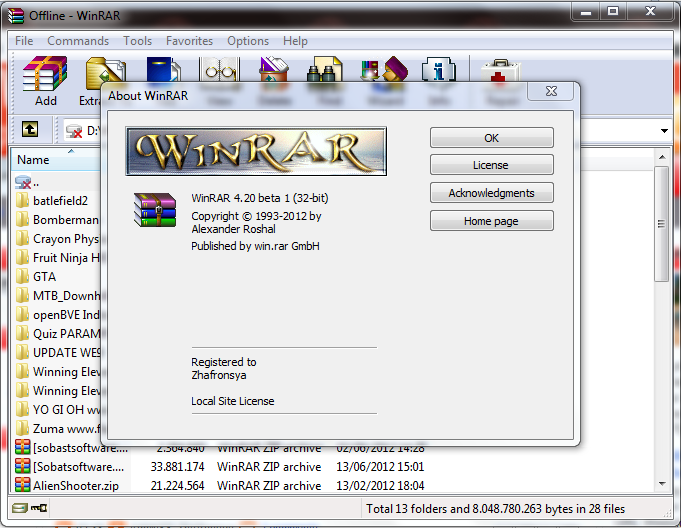The height and width of the screenshot is (528, 681).
Task: Click the disconnected drive D: icon
Action: [74, 131]
